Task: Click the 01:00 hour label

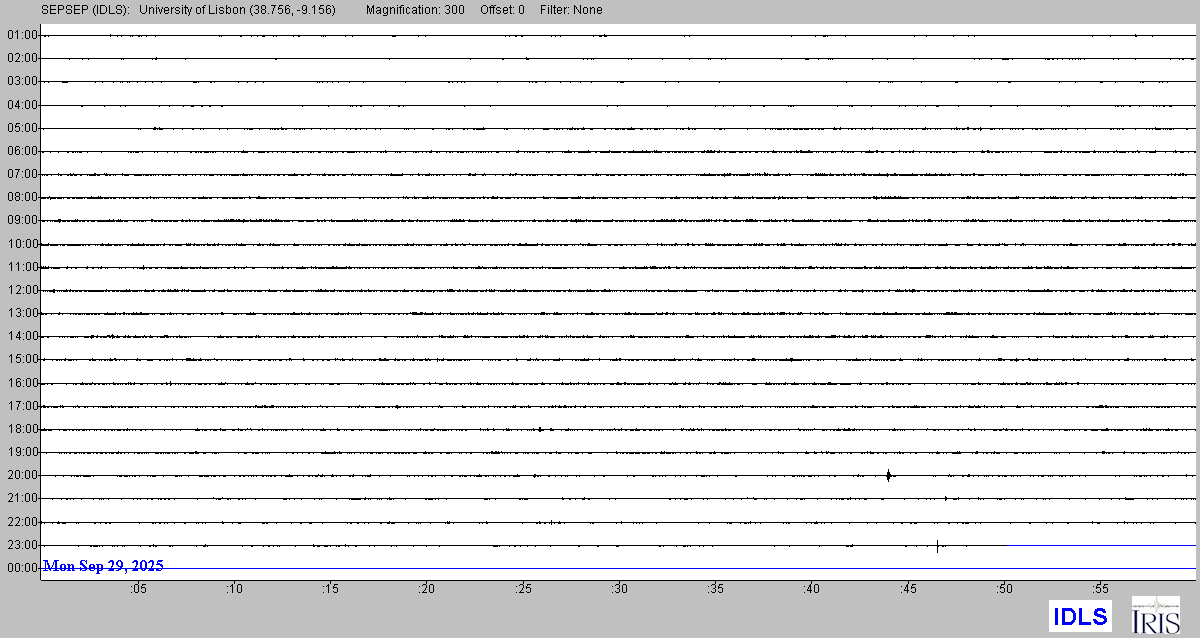Action: pyautogui.click(x=22, y=35)
